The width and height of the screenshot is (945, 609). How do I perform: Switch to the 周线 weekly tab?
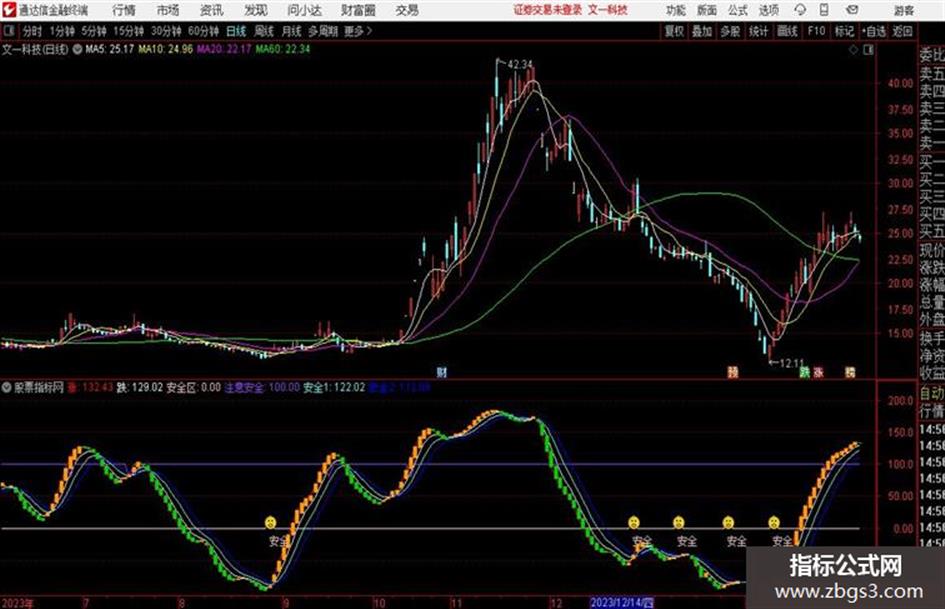[264, 31]
